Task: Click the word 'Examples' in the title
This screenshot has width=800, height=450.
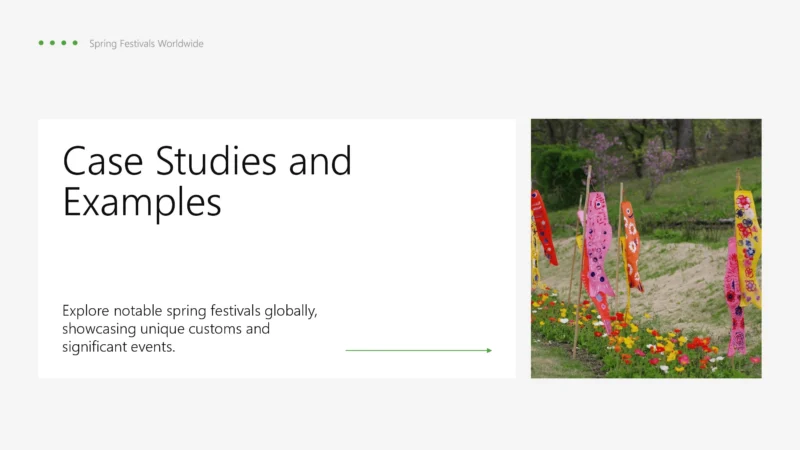Action: [x=142, y=201]
